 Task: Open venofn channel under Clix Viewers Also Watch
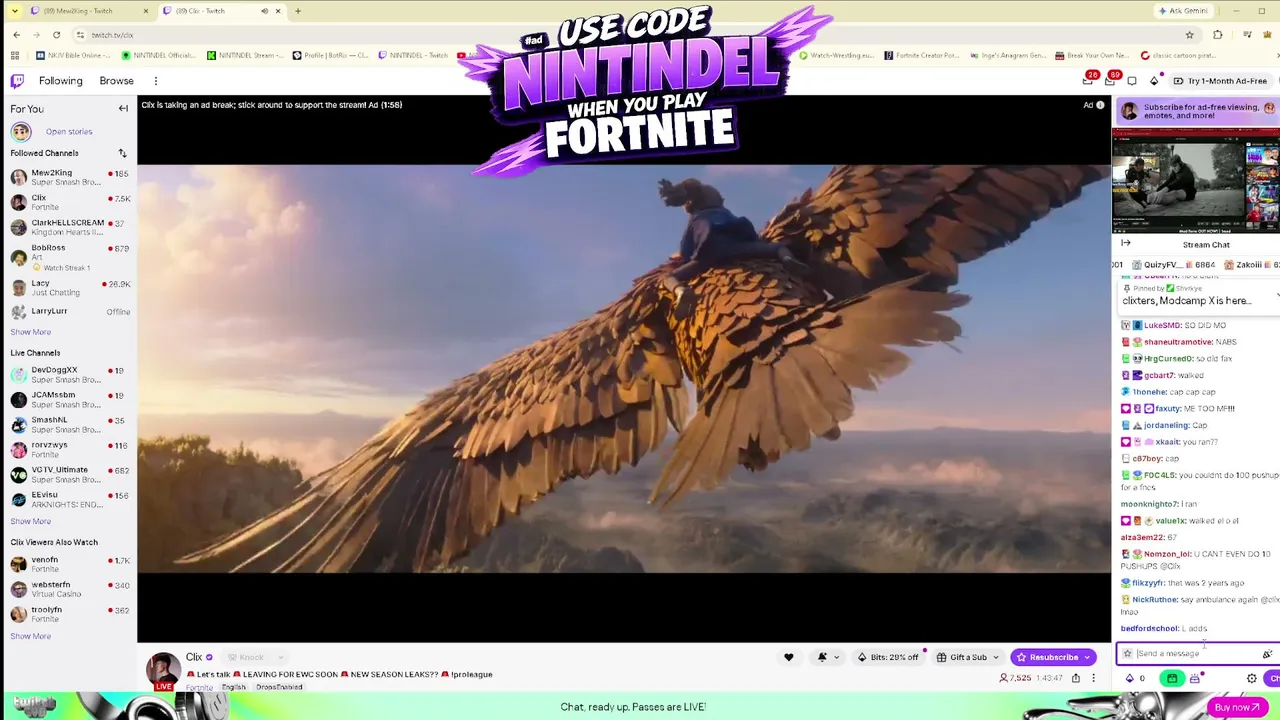pos(69,565)
